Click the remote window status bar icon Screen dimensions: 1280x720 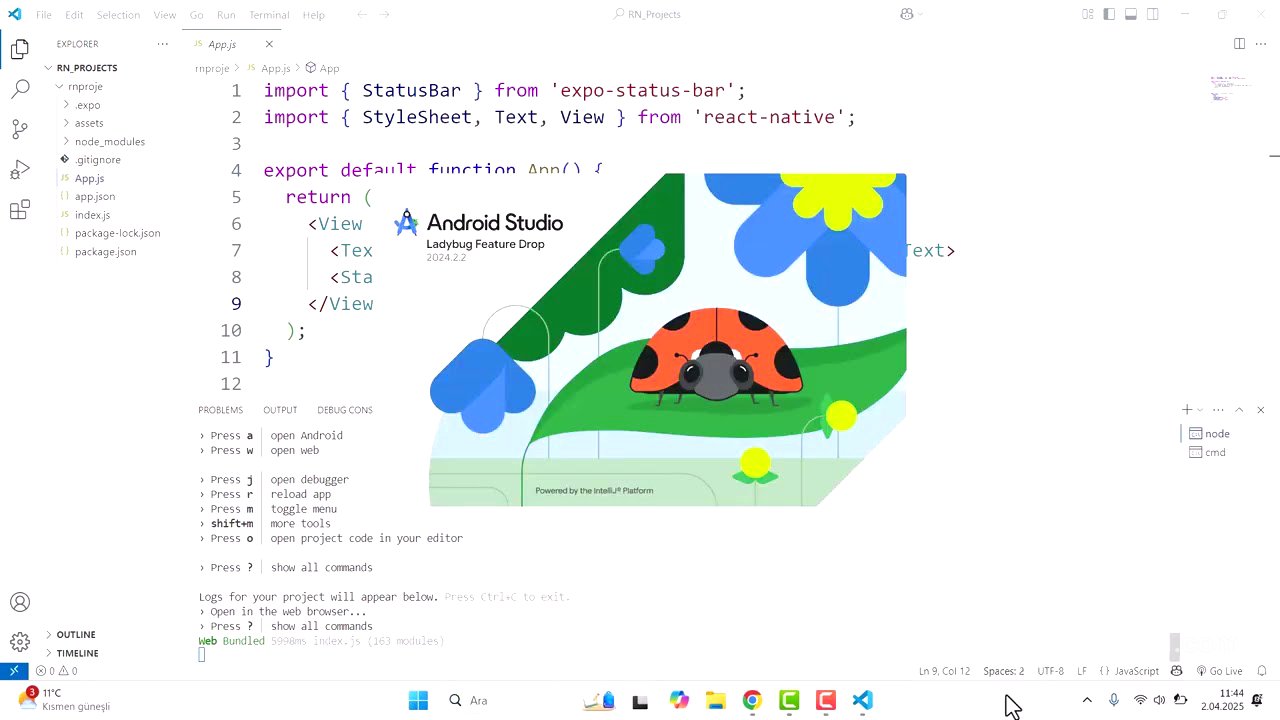pyautogui.click(x=14, y=671)
